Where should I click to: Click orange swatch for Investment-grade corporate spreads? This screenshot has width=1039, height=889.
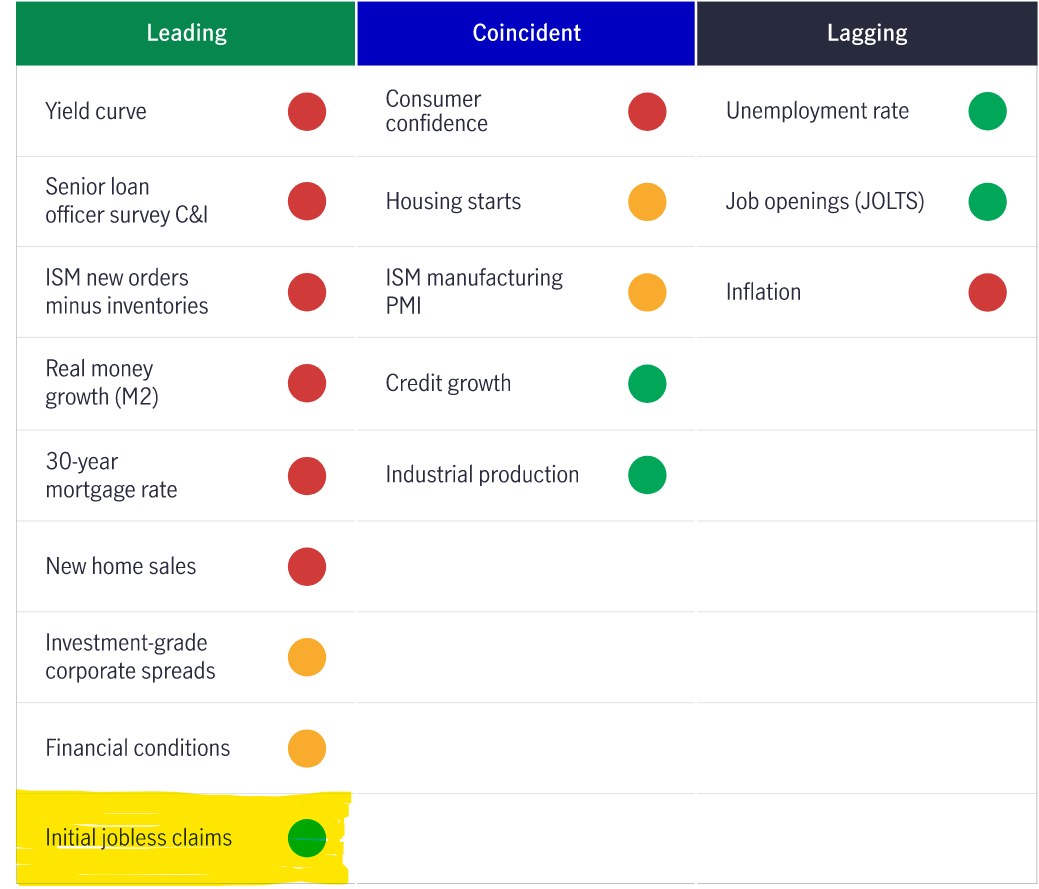coord(307,657)
